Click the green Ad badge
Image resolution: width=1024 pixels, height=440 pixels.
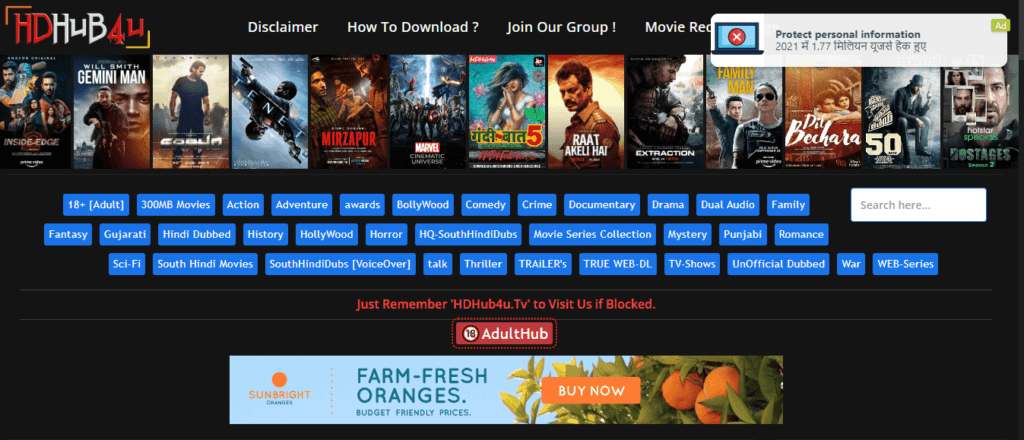pyautogui.click(x=1000, y=25)
